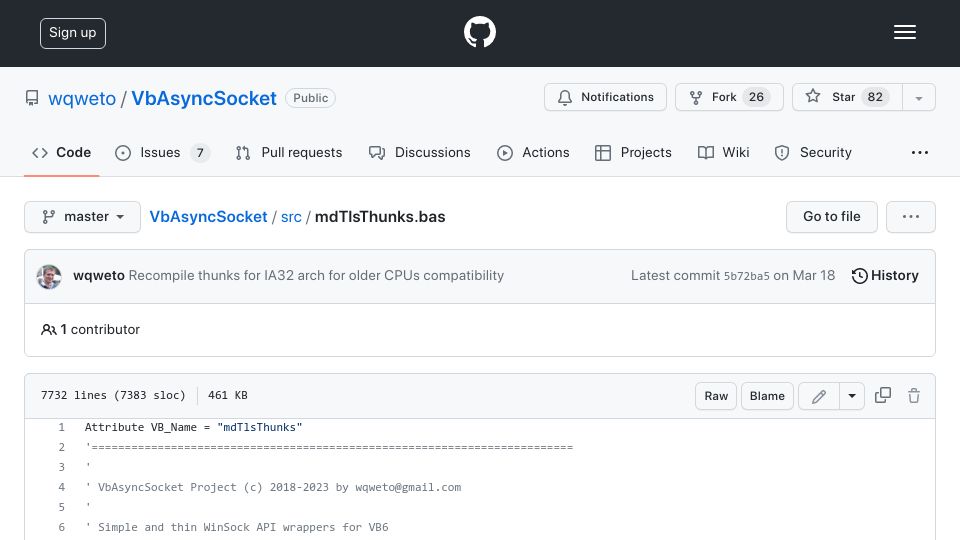Viewport: 960px width, 540px height.
Task: Click the 'mdTlsThunks.bas' filename in breadcrumb
Action: click(x=380, y=217)
